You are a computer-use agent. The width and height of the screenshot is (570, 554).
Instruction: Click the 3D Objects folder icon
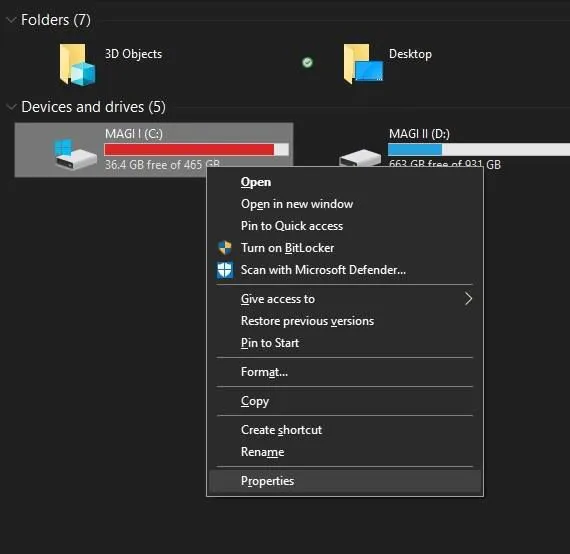pos(77,65)
